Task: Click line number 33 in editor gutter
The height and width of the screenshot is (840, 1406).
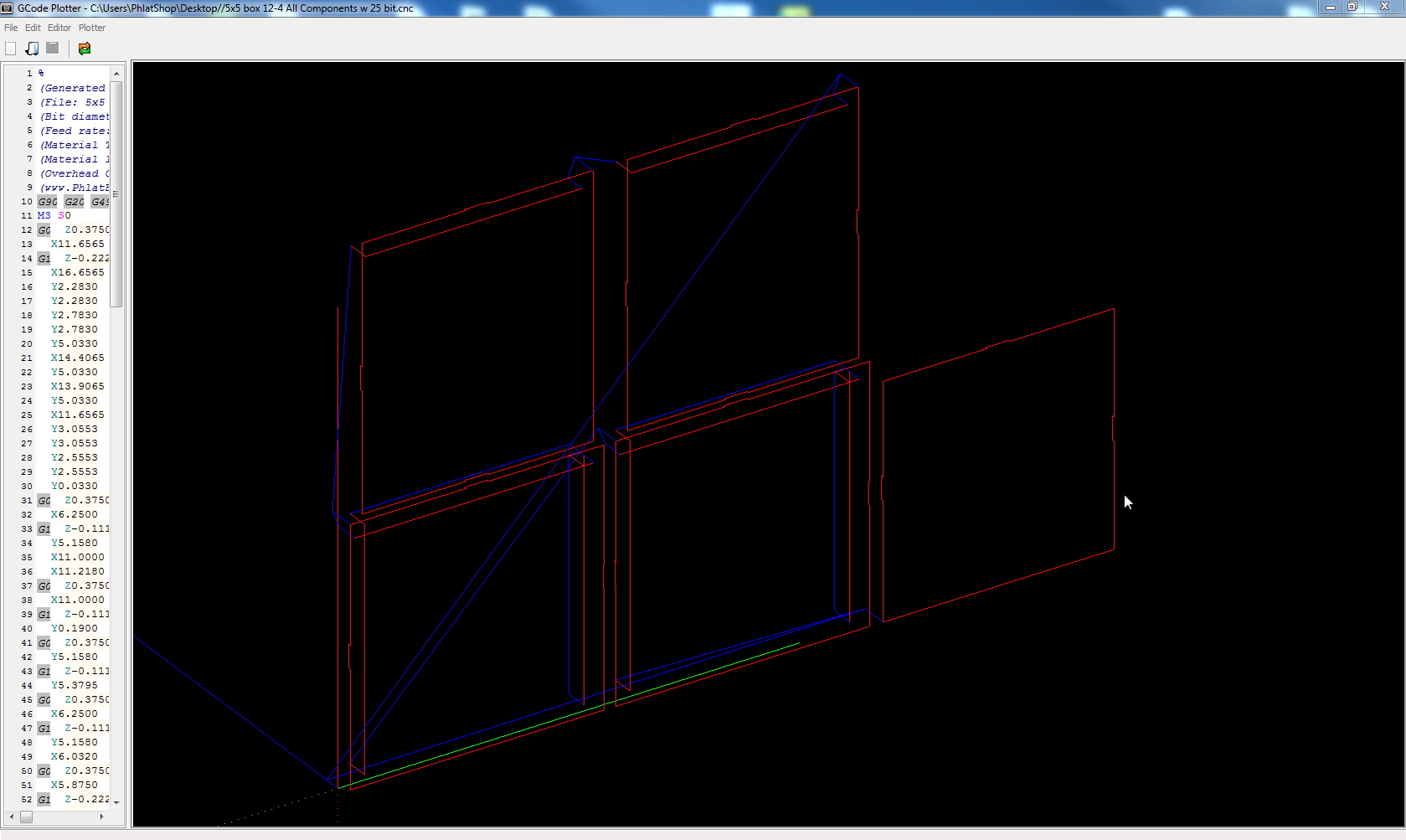Action: click(27, 528)
